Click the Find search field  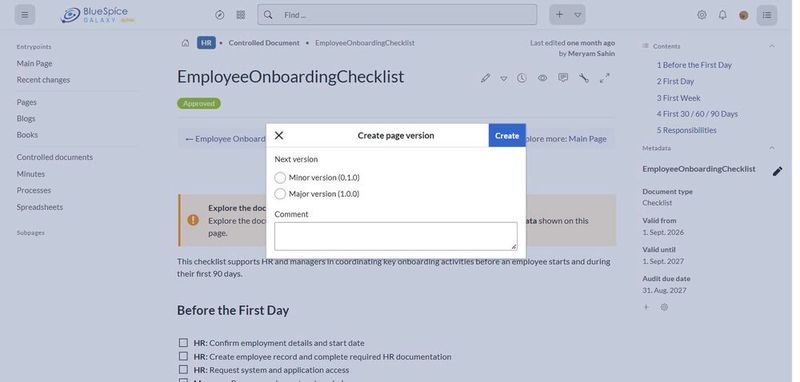pyautogui.click(x=397, y=15)
